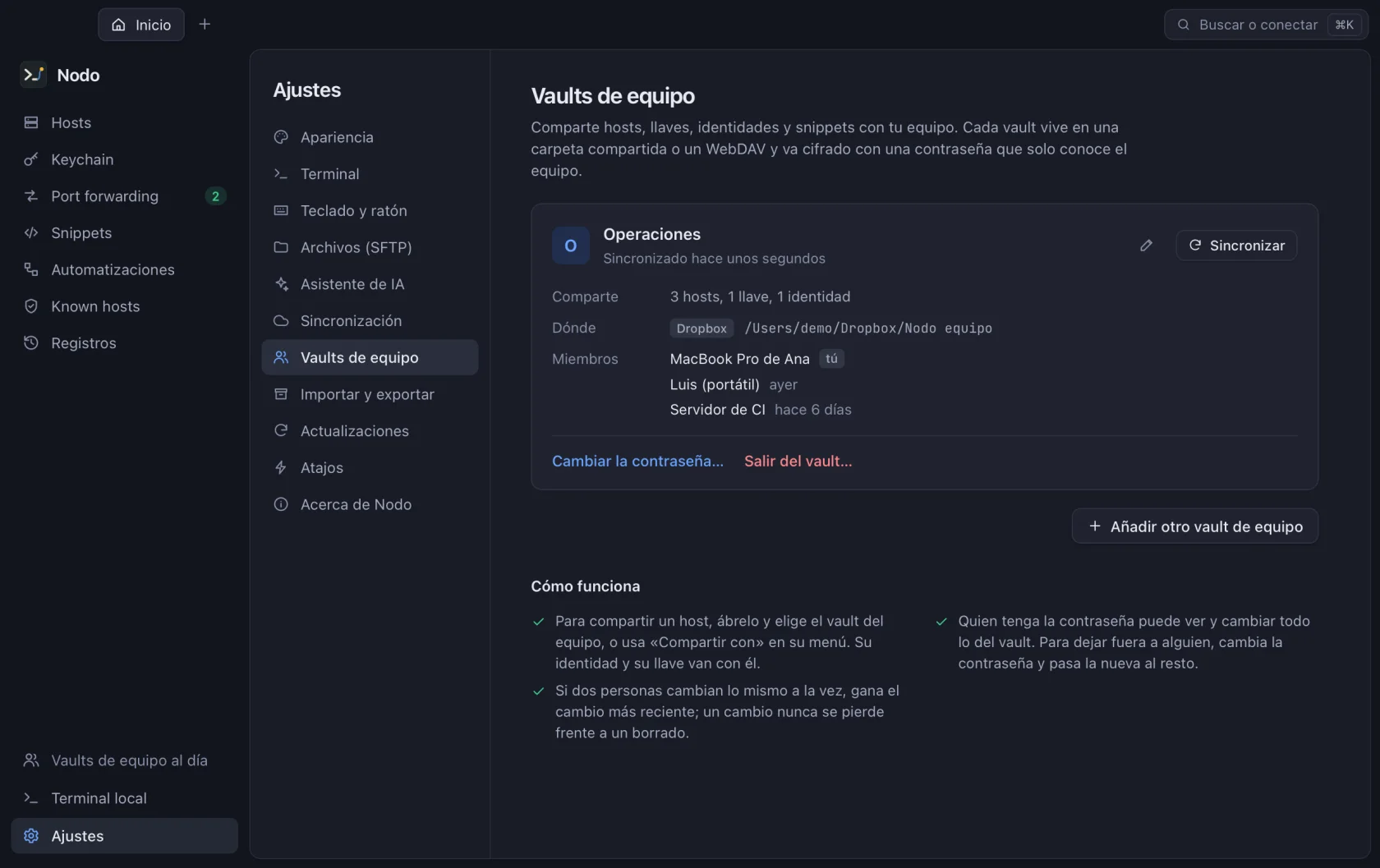
Task: Click the pencil icon to edit Operaciones vault
Action: pyautogui.click(x=1146, y=246)
